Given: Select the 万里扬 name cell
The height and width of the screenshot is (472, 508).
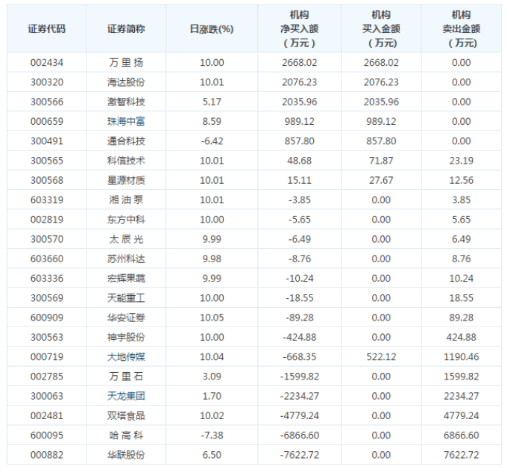Looking at the screenshot, I should coord(126,63).
